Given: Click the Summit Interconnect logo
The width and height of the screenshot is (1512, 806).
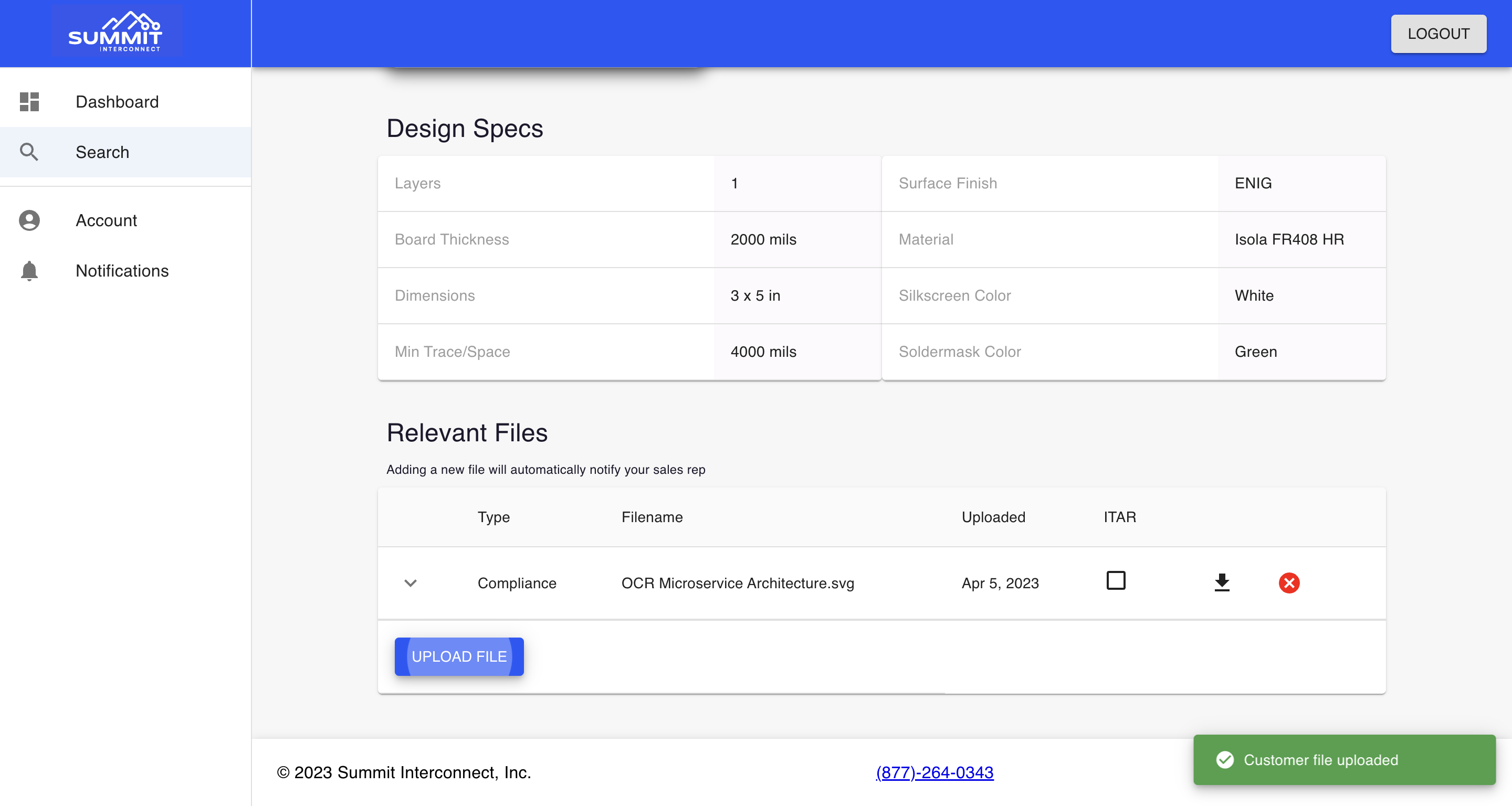Looking at the screenshot, I should [115, 31].
